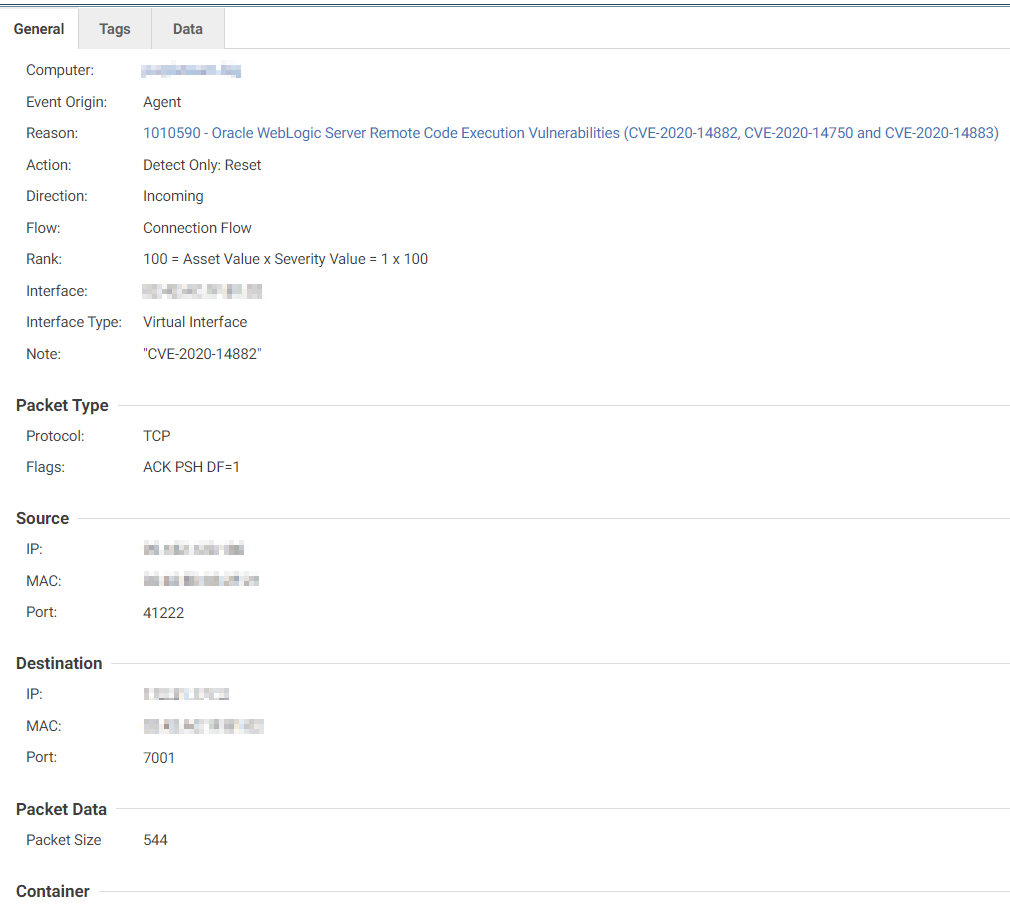Select the General tab
The height and width of the screenshot is (906, 1010).
pos(39,29)
